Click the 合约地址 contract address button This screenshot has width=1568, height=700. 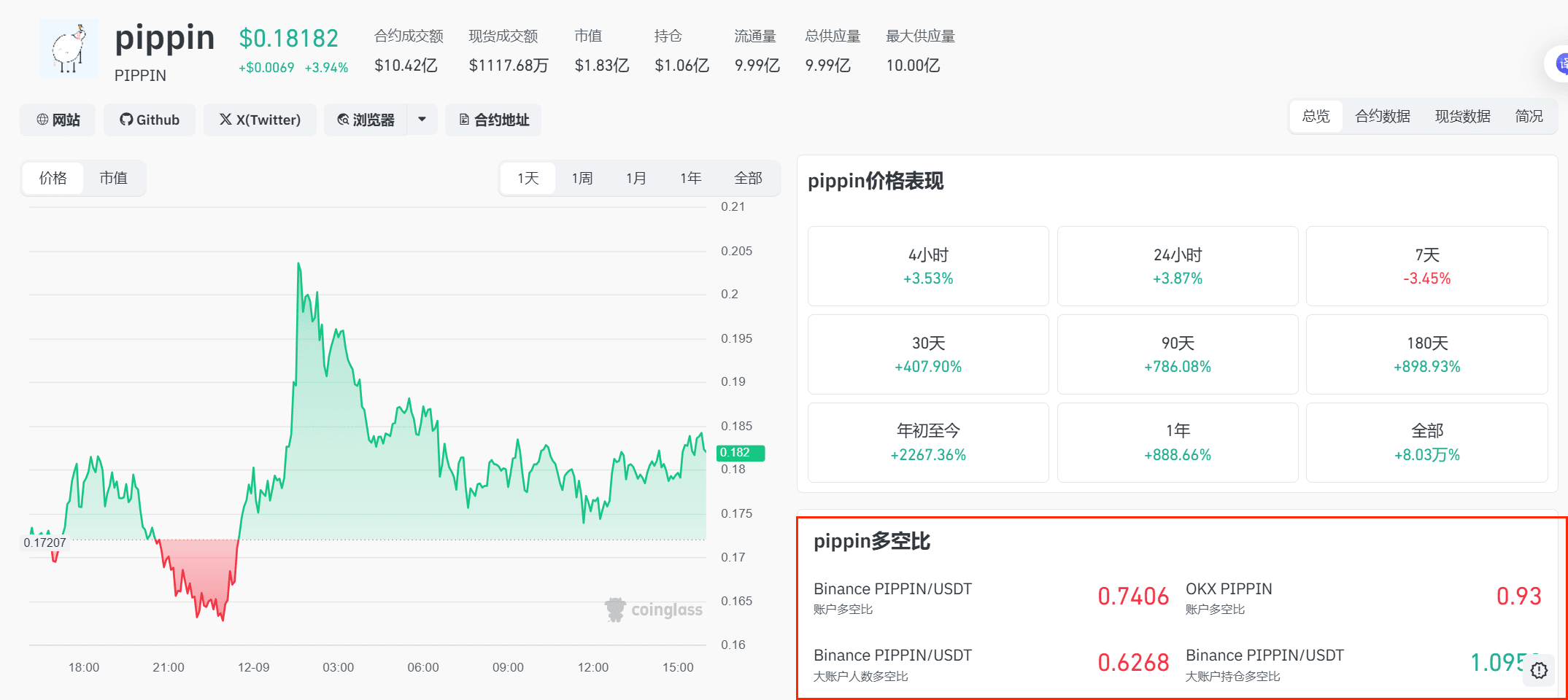pyautogui.click(x=493, y=120)
